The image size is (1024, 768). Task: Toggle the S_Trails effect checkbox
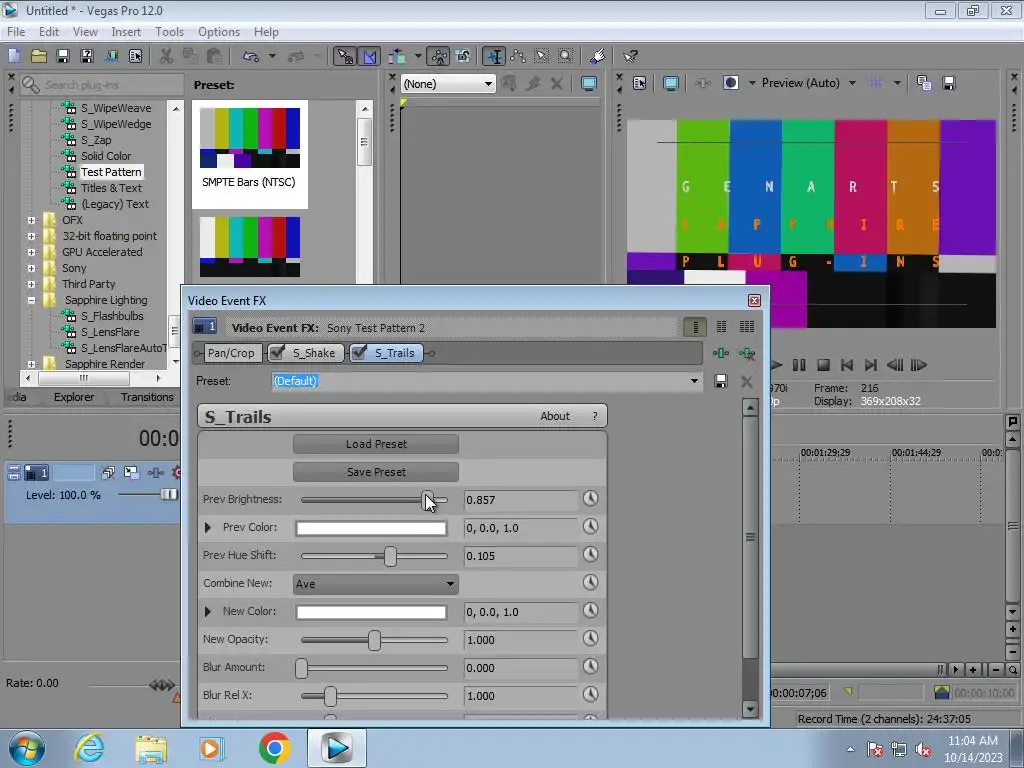point(359,353)
